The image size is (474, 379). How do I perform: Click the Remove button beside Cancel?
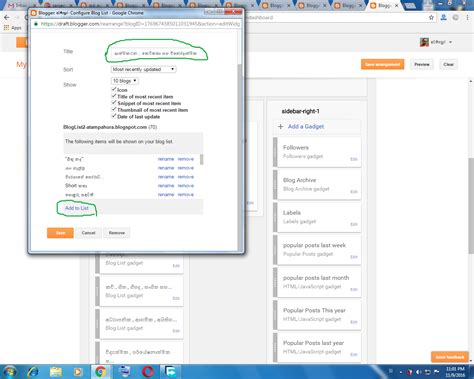point(117,233)
